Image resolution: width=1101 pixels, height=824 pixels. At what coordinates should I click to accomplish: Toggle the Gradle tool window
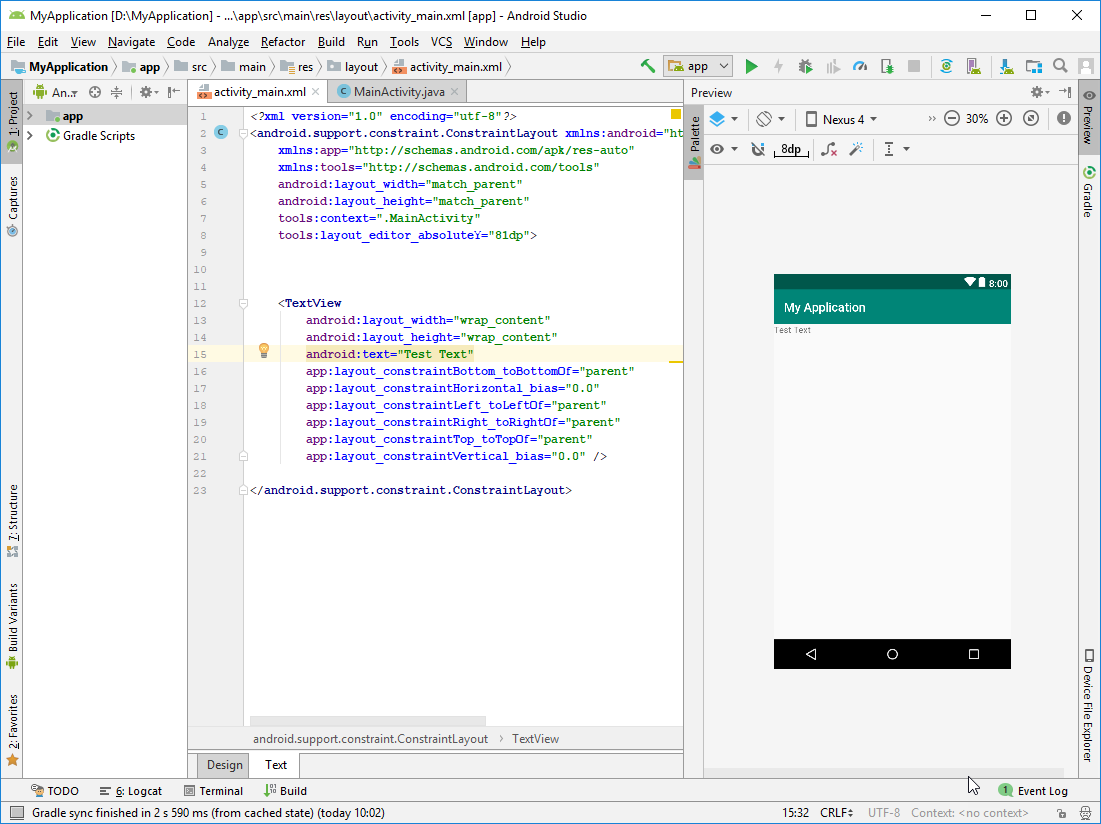click(1088, 191)
